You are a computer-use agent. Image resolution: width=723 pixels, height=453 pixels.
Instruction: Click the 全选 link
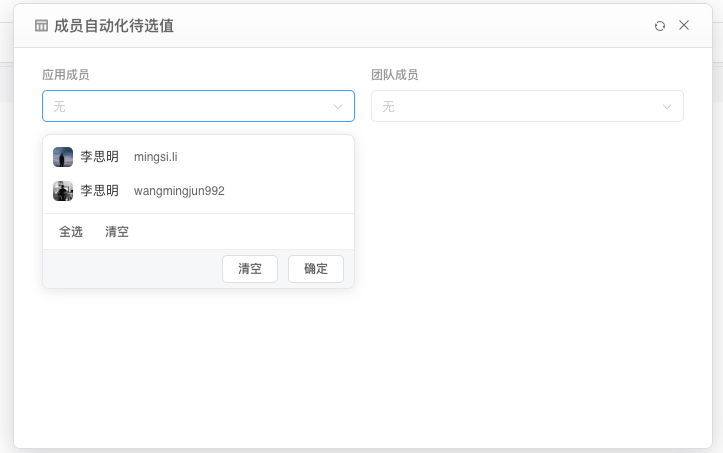click(x=71, y=232)
